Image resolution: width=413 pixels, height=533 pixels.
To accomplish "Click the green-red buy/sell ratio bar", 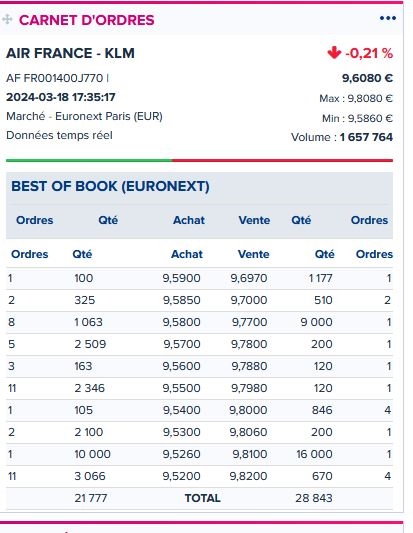I will 200,160.
